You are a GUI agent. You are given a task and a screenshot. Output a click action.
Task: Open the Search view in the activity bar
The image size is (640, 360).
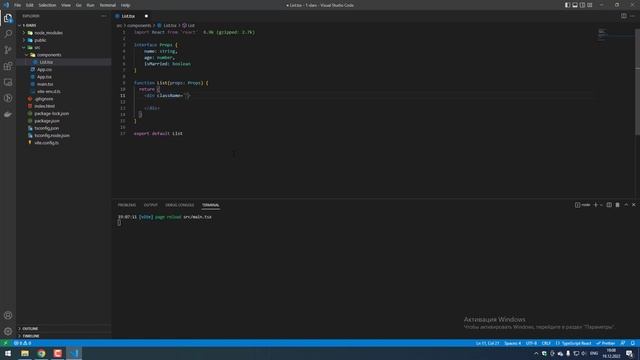(8, 34)
